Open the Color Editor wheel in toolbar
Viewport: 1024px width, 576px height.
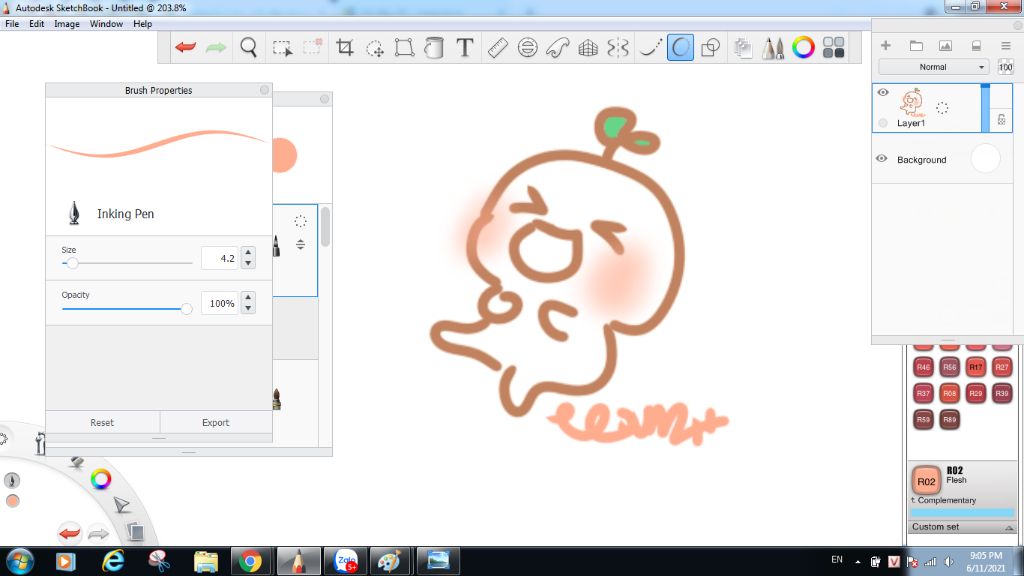point(803,47)
